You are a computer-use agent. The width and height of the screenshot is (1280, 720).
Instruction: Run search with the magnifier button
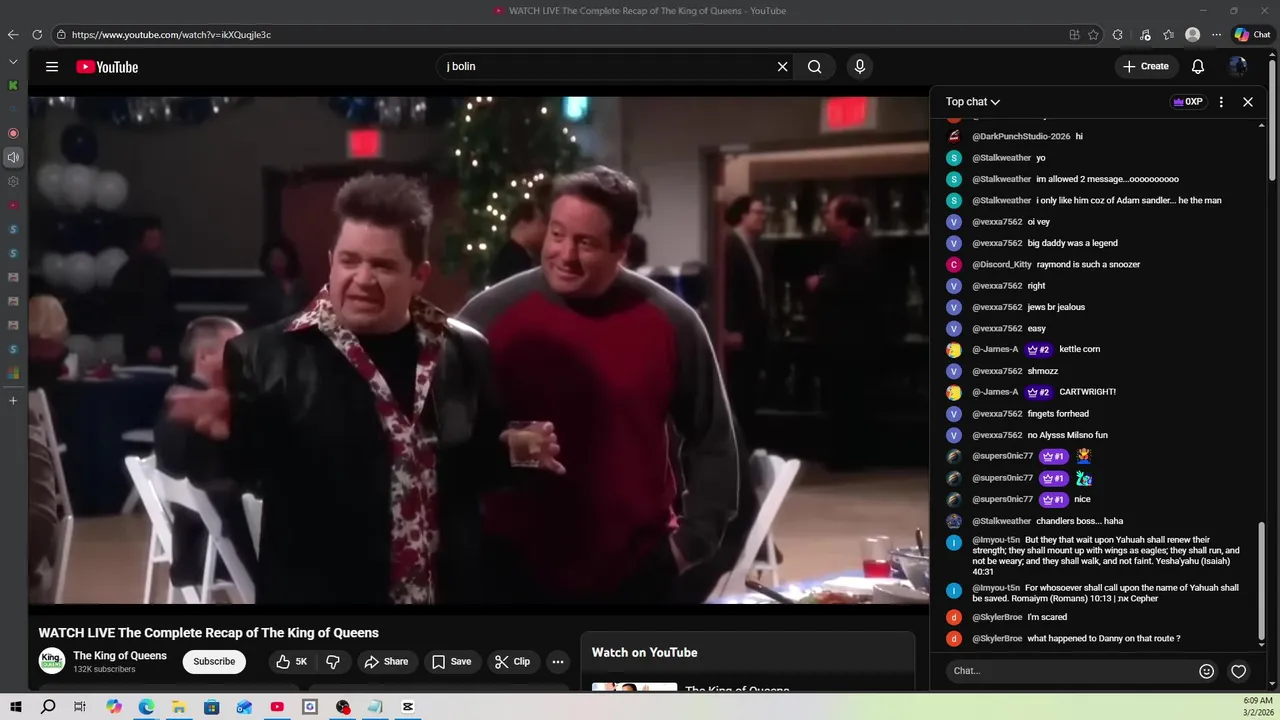pyautogui.click(x=815, y=67)
